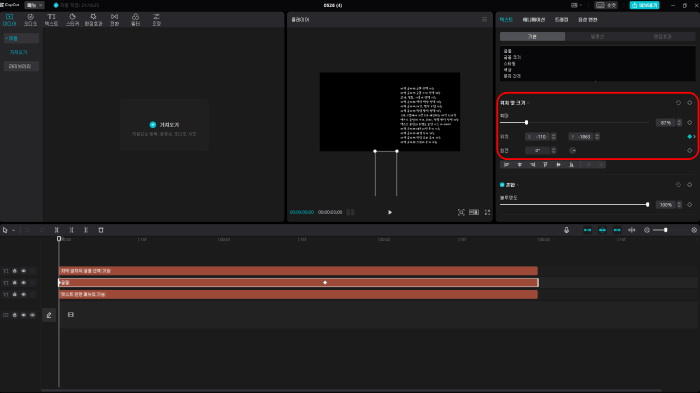Click the rotation stepper arrows

(x=554, y=151)
